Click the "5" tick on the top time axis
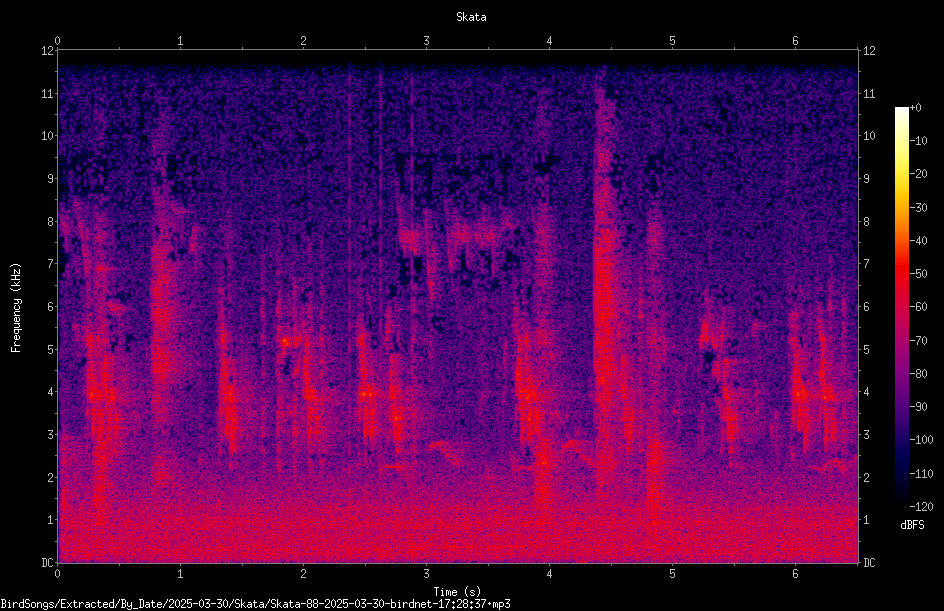944x611 pixels. pos(672,41)
